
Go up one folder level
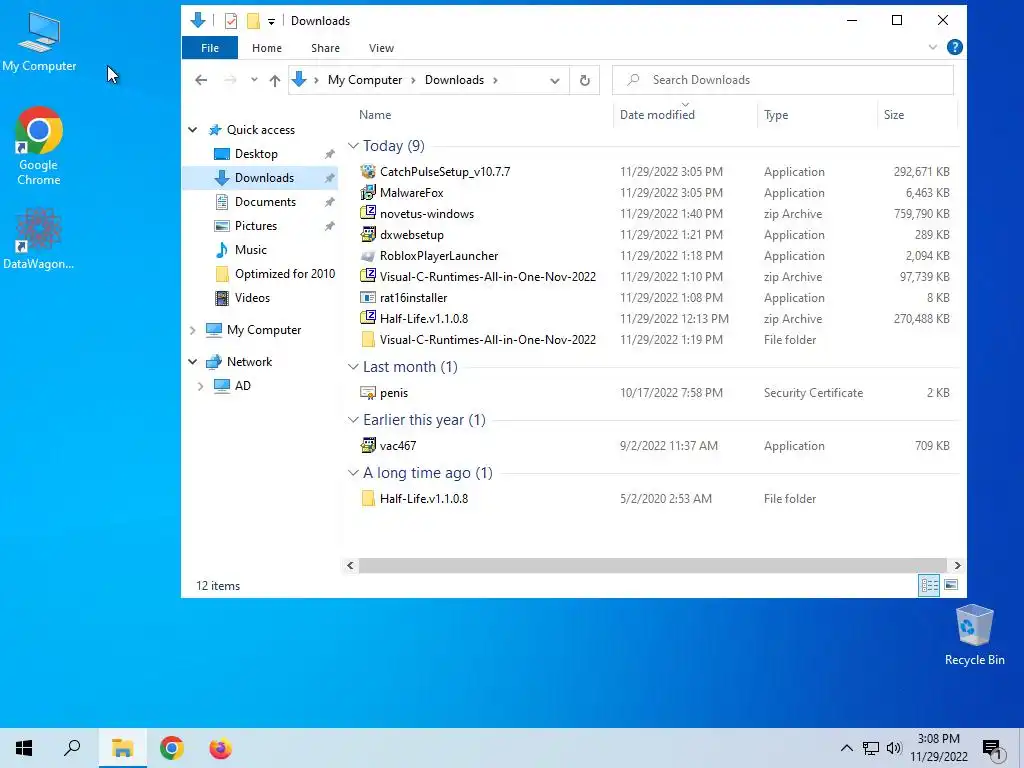coord(275,80)
